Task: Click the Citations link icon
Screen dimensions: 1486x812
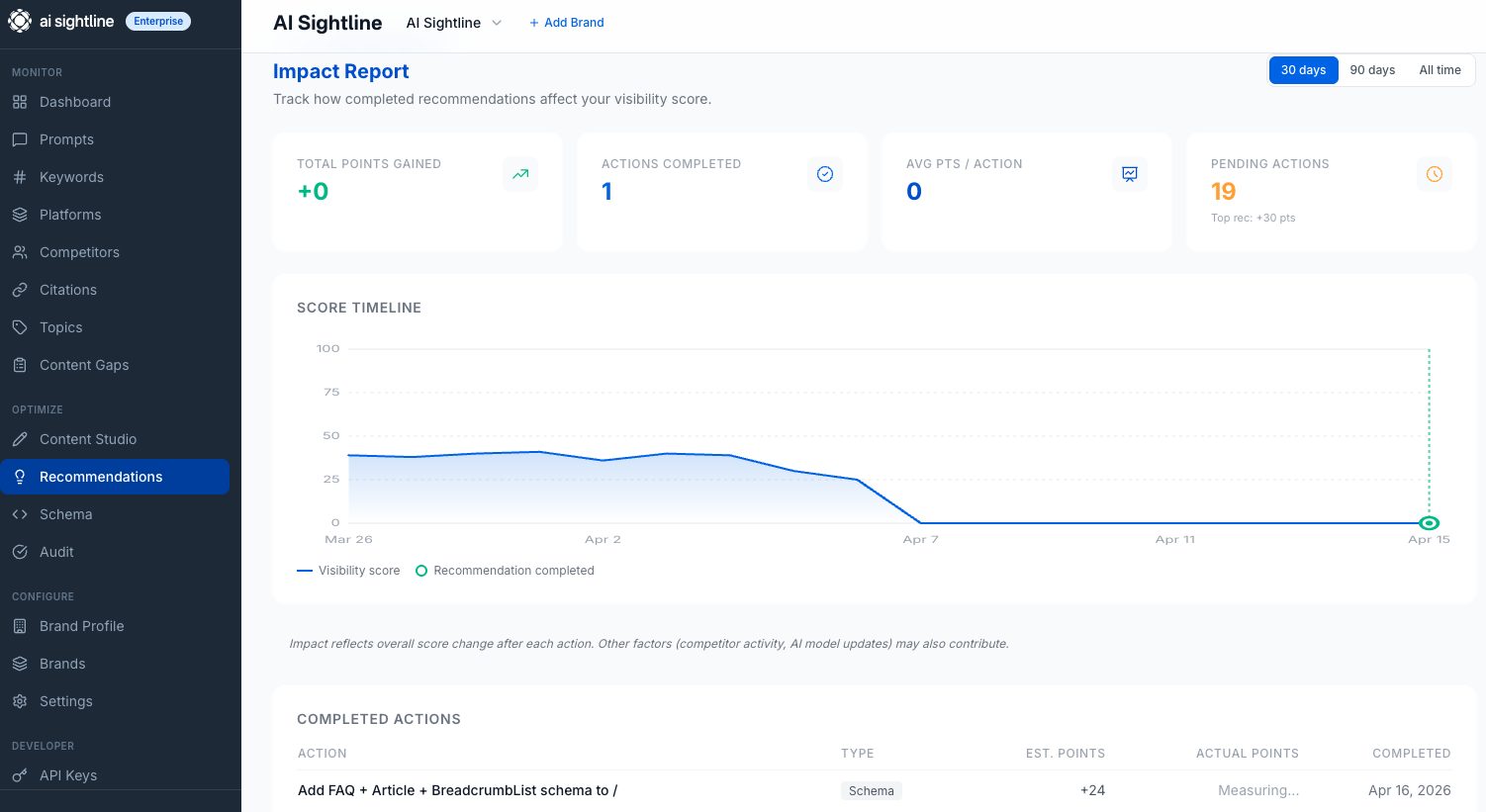Action: coord(20,290)
